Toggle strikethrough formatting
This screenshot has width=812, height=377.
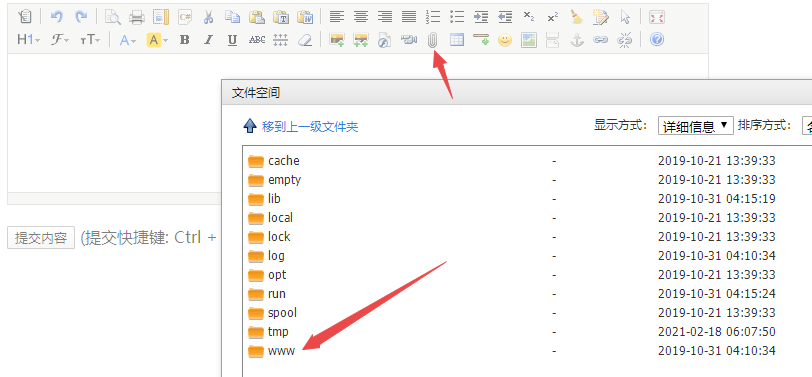tap(257, 40)
